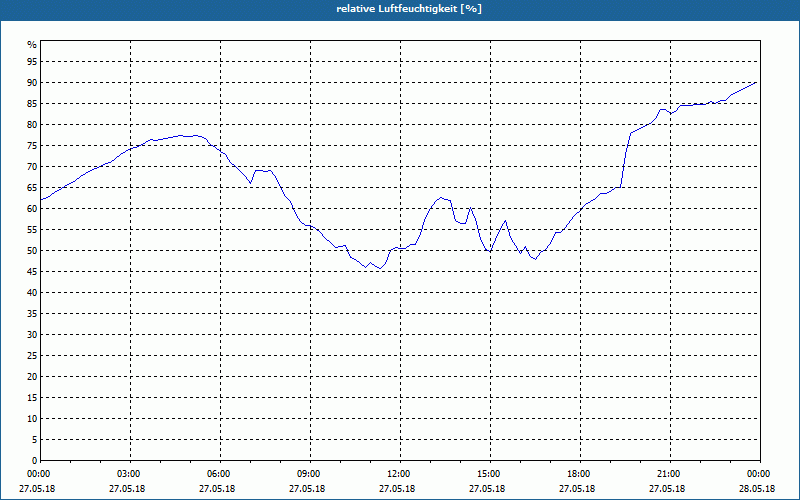Viewport: 800px width, 500px height.
Task: Select the 35 value on the y-axis
Action: pos(32,314)
